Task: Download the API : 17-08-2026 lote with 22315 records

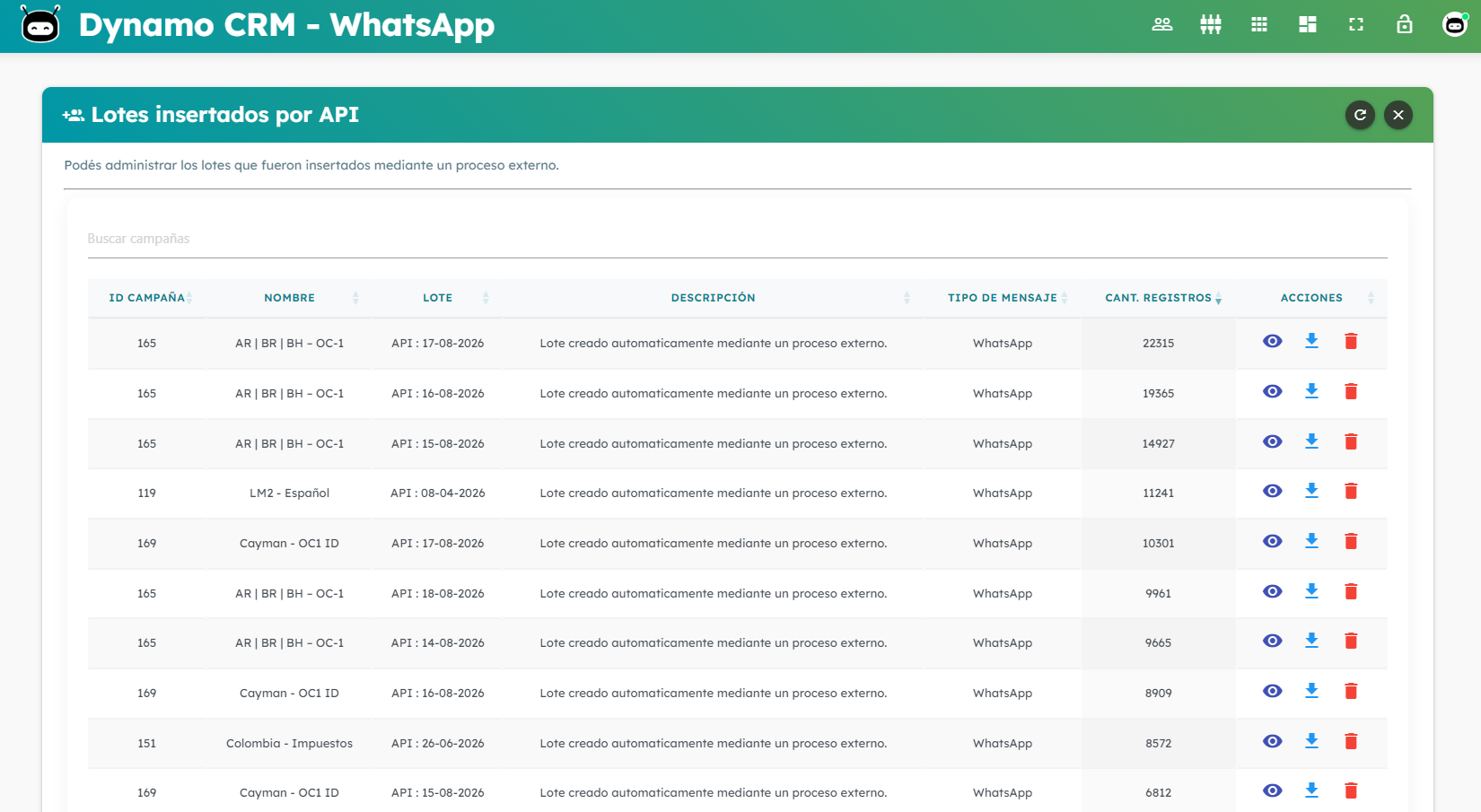Action: click(x=1311, y=342)
